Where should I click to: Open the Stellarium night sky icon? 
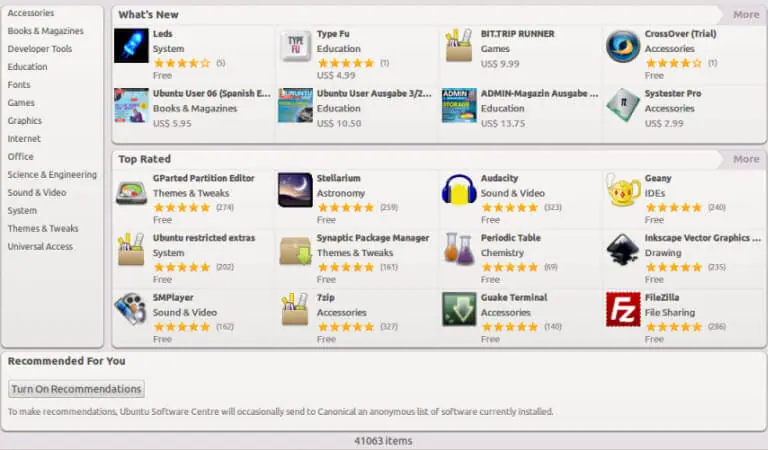click(295, 190)
